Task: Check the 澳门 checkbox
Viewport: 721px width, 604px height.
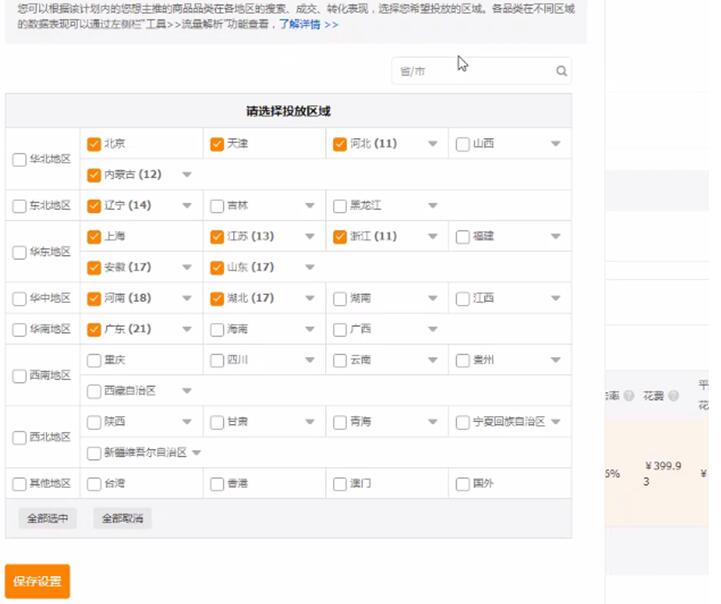Action: point(340,484)
